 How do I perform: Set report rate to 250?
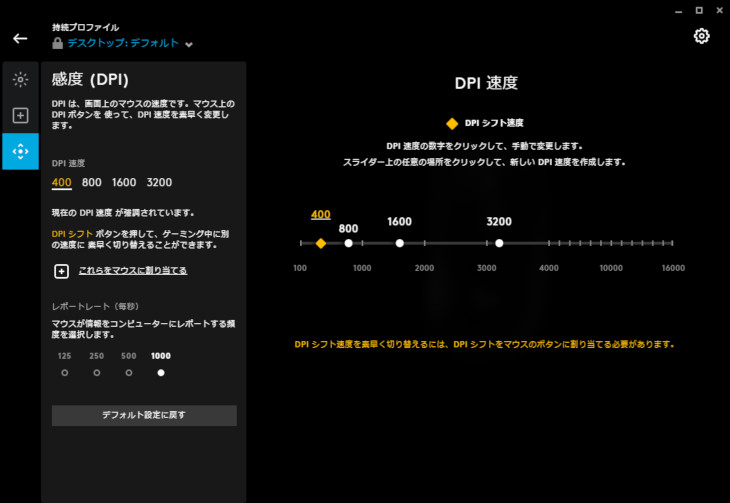[x=96, y=373]
